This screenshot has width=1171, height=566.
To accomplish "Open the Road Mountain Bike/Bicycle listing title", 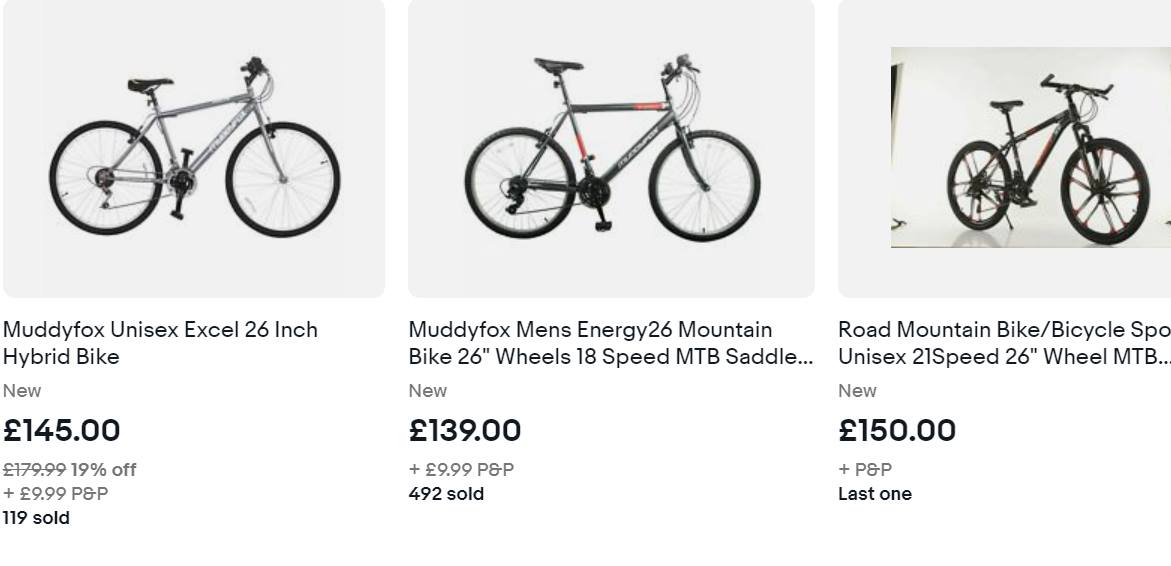I will click(1004, 343).
